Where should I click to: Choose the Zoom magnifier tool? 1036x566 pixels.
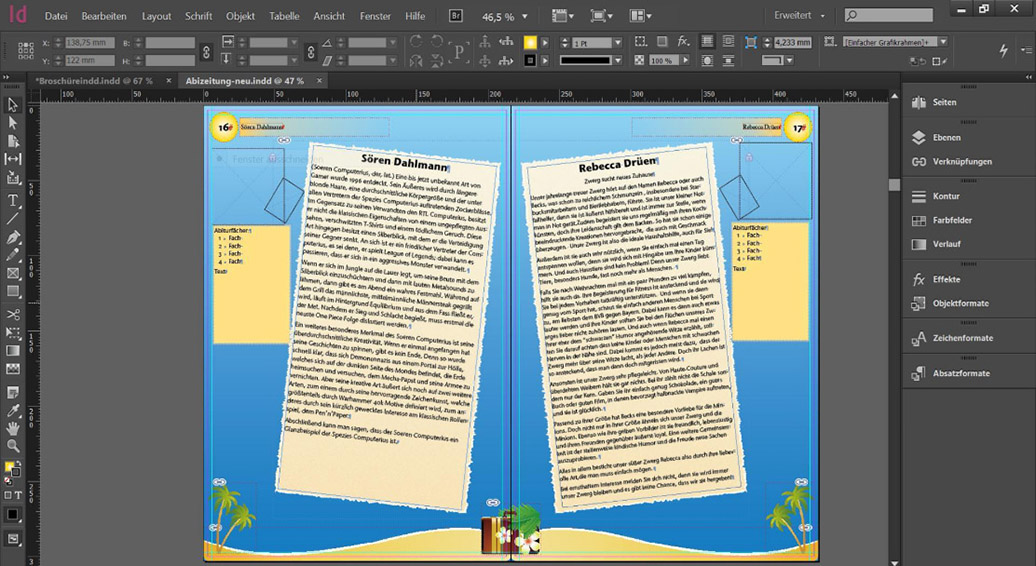click(13, 446)
